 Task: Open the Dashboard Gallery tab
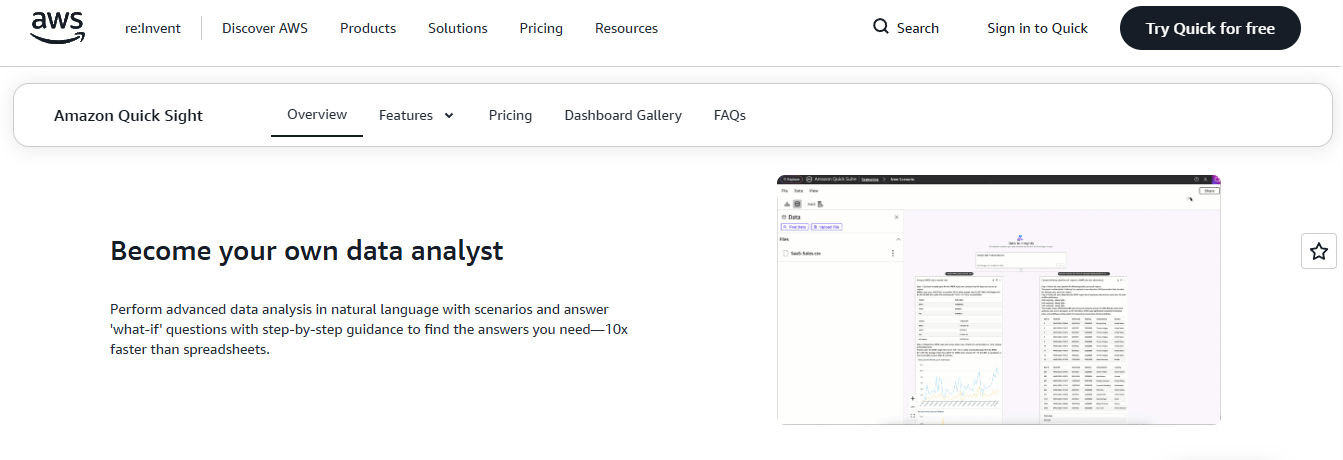(623, 115)
